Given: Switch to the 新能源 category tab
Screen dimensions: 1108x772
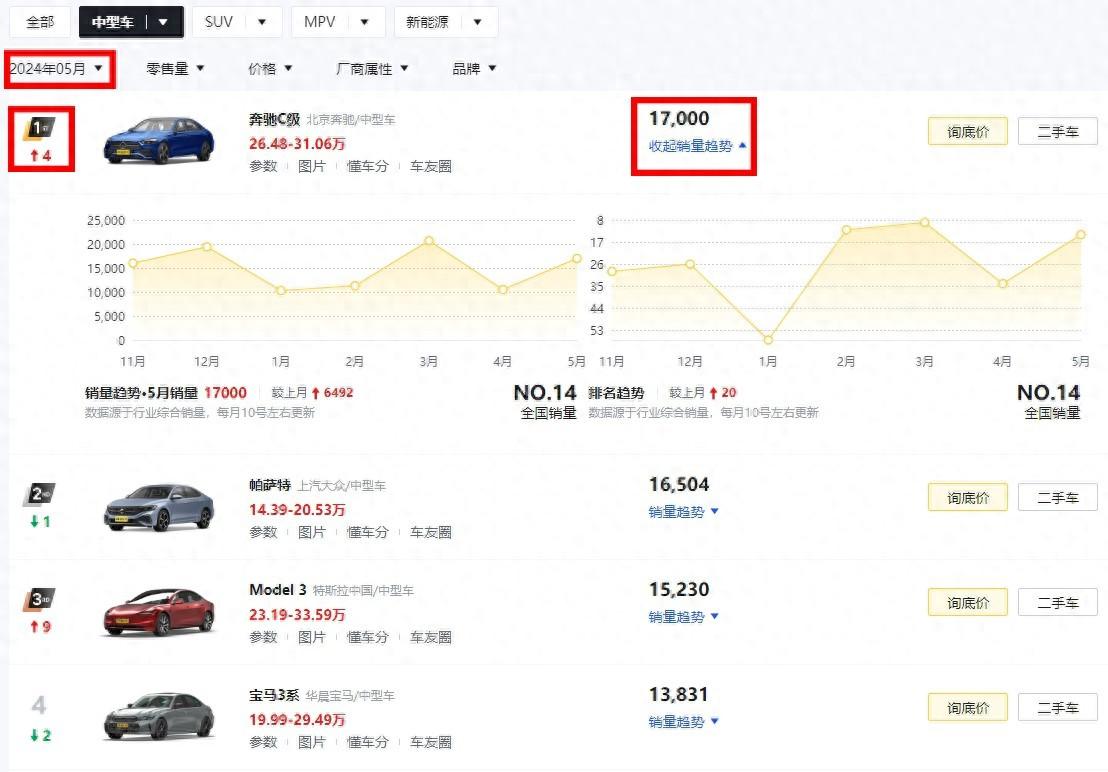Looking at the screenshot, I should coord(445,21).
